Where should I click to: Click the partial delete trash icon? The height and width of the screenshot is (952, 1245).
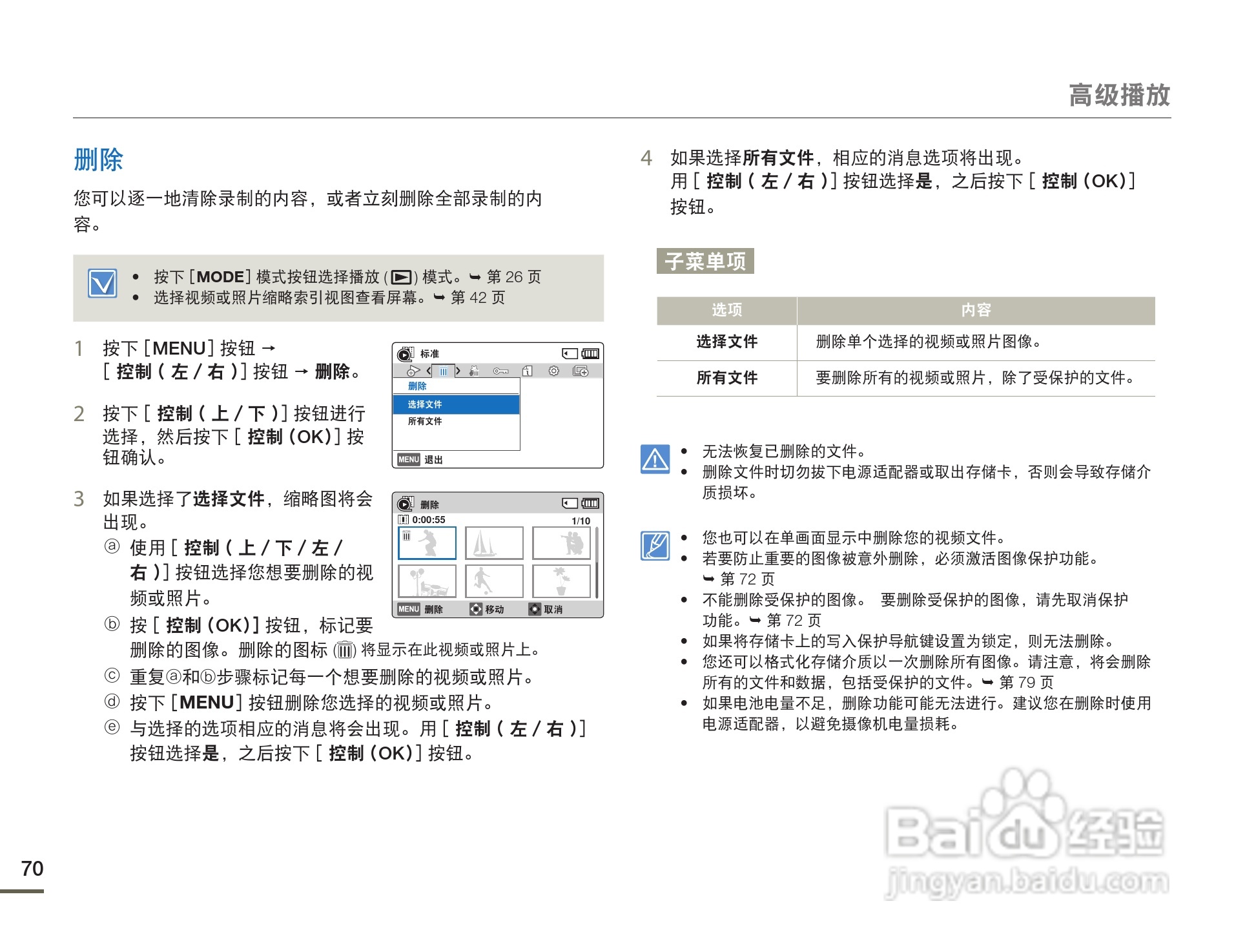coord(475,371)
